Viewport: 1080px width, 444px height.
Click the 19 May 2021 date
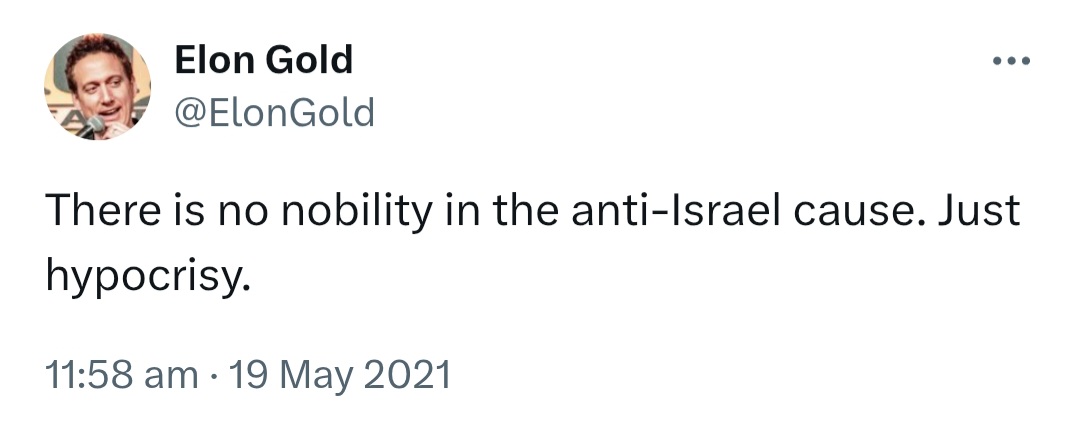click(339, 375)
